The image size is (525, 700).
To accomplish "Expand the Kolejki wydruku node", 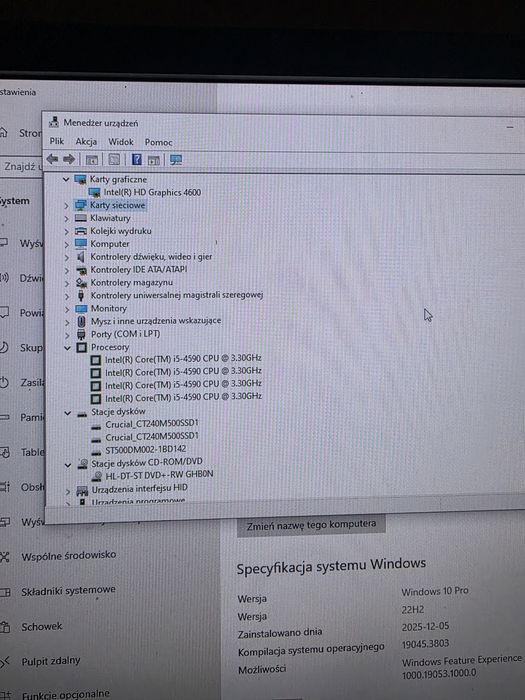I will (x=66, y=232).
